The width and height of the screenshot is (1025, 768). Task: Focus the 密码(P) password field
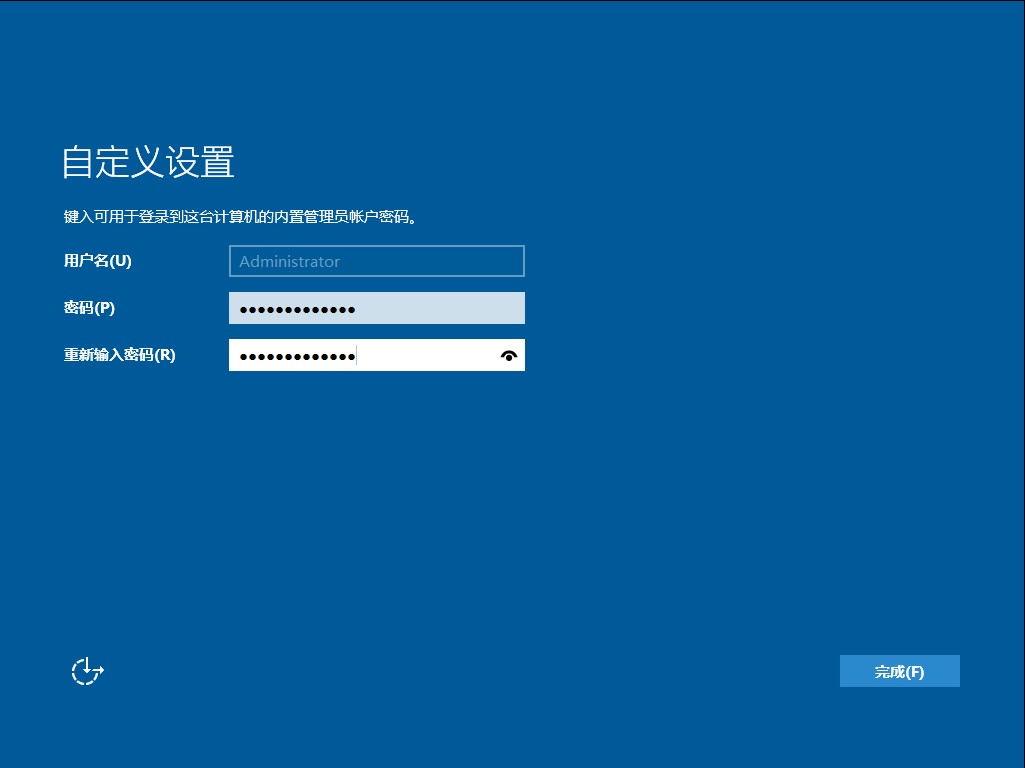coord(376,308)
